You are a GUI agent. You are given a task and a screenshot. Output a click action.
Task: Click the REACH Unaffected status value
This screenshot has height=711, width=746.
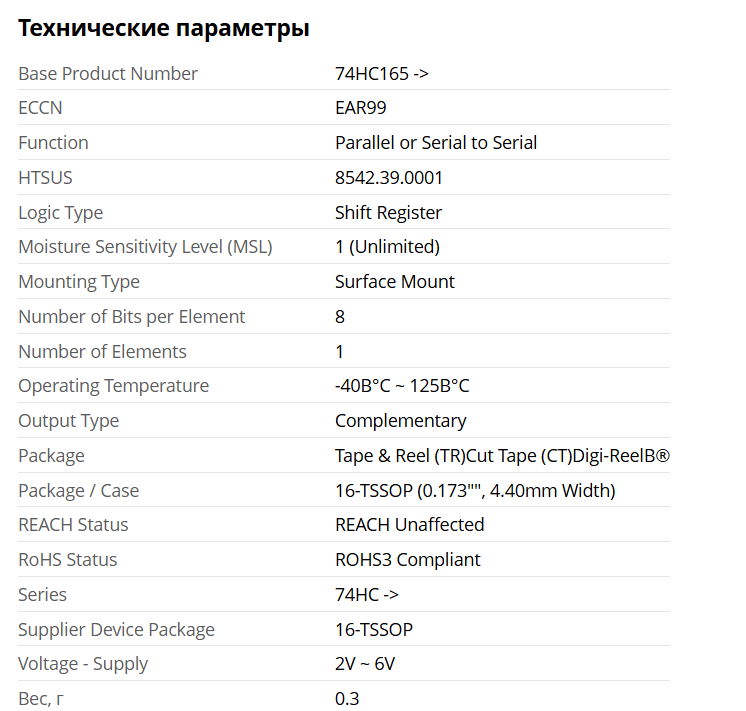pyautogui.click(x=409, y=525)
